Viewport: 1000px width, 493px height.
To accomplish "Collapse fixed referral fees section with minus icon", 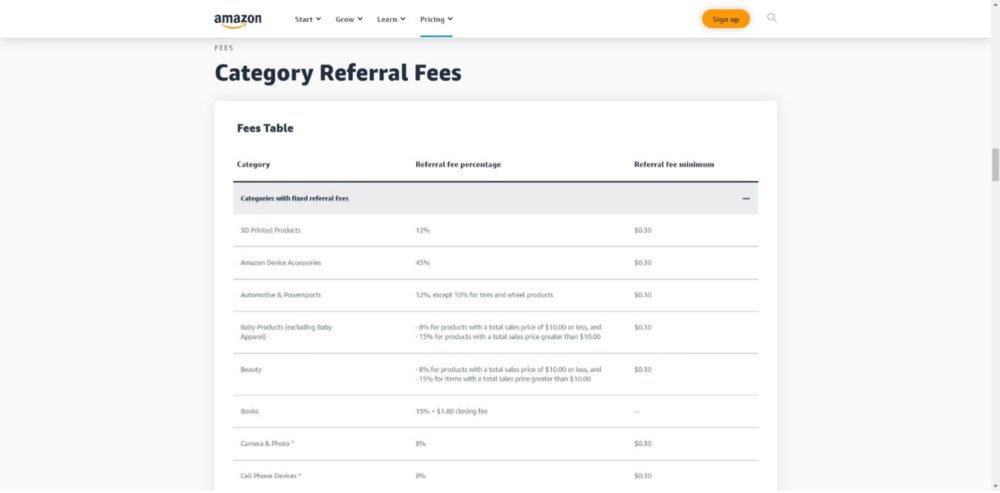I will 746,198.
